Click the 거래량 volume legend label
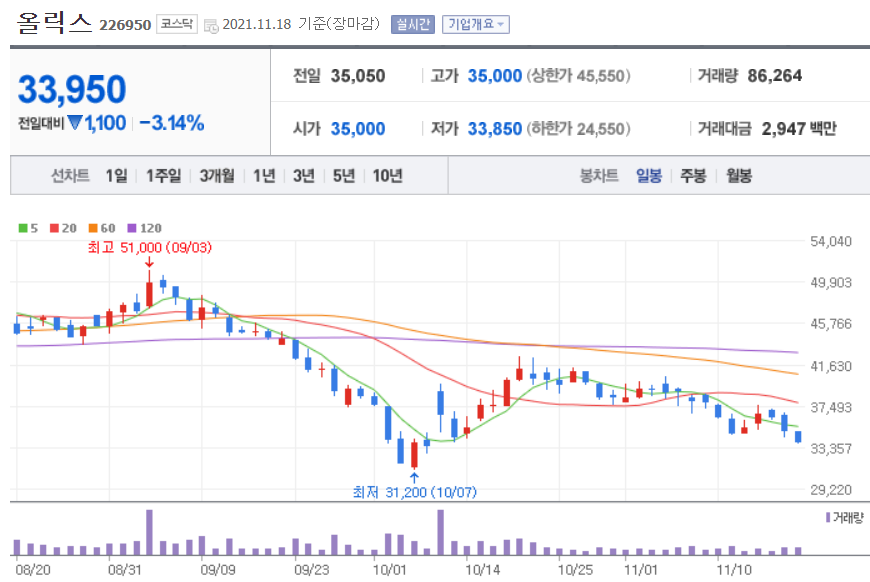Image resolution: width=870 pixels, height=582 pixels. click(848, 518)
